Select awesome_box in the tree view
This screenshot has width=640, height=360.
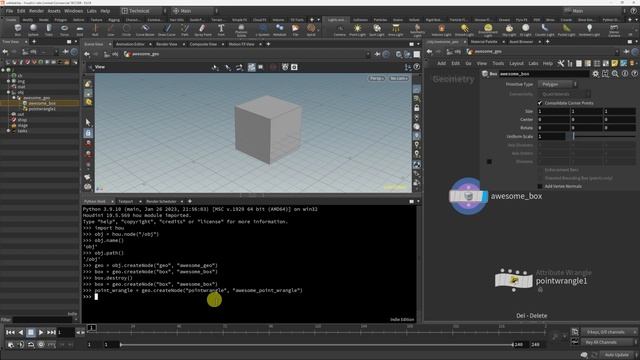(42, 104)
